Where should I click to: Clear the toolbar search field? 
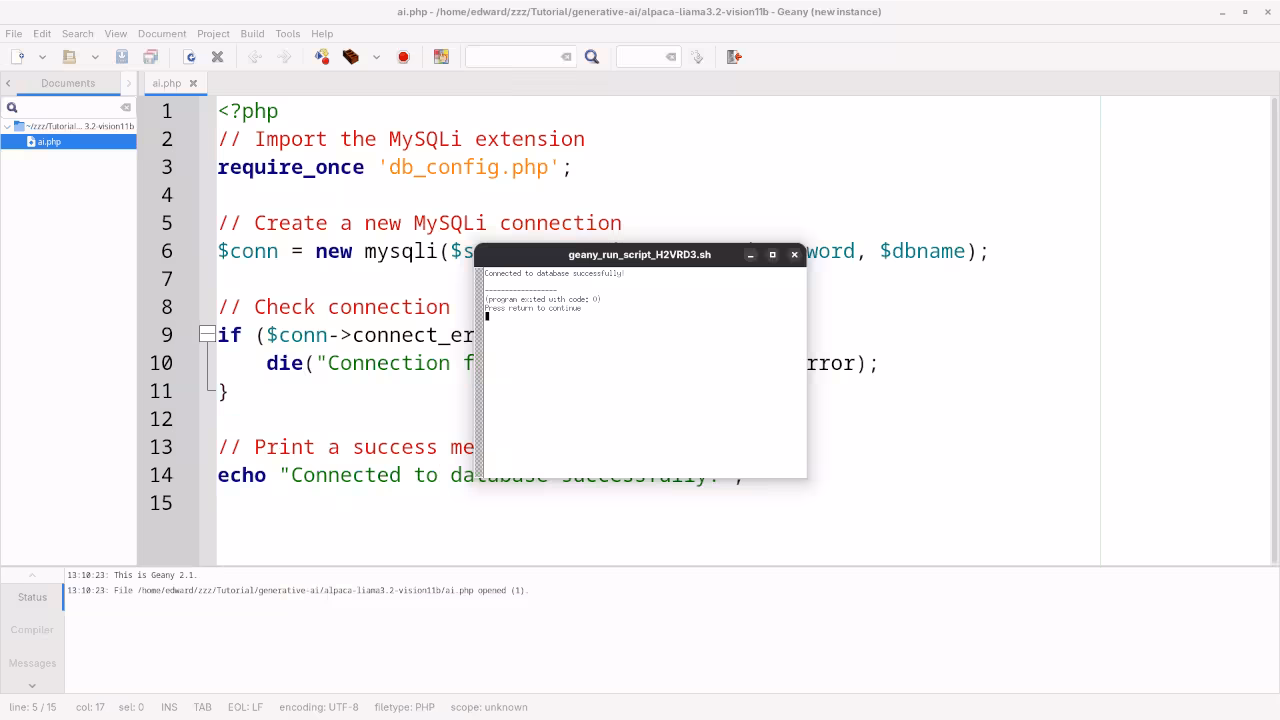[x=566, y=57]
